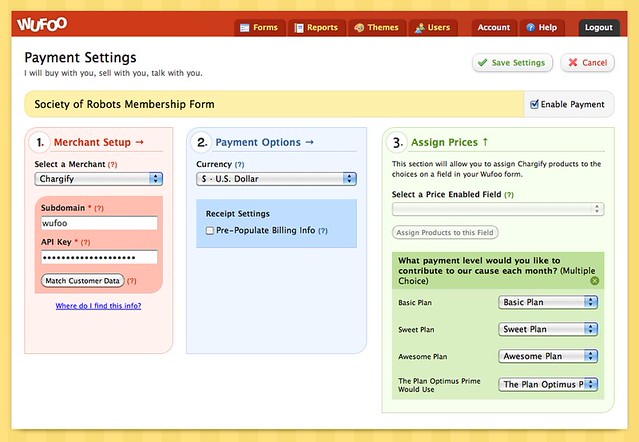The width and height of the screenshot is (639, 442).
Task: Open the Reports tab
Action: (317, 28)
